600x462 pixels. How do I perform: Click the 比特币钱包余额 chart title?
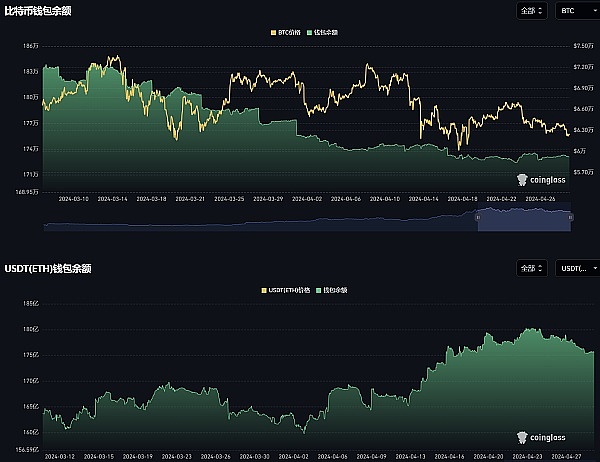click(x=38, y=11)
